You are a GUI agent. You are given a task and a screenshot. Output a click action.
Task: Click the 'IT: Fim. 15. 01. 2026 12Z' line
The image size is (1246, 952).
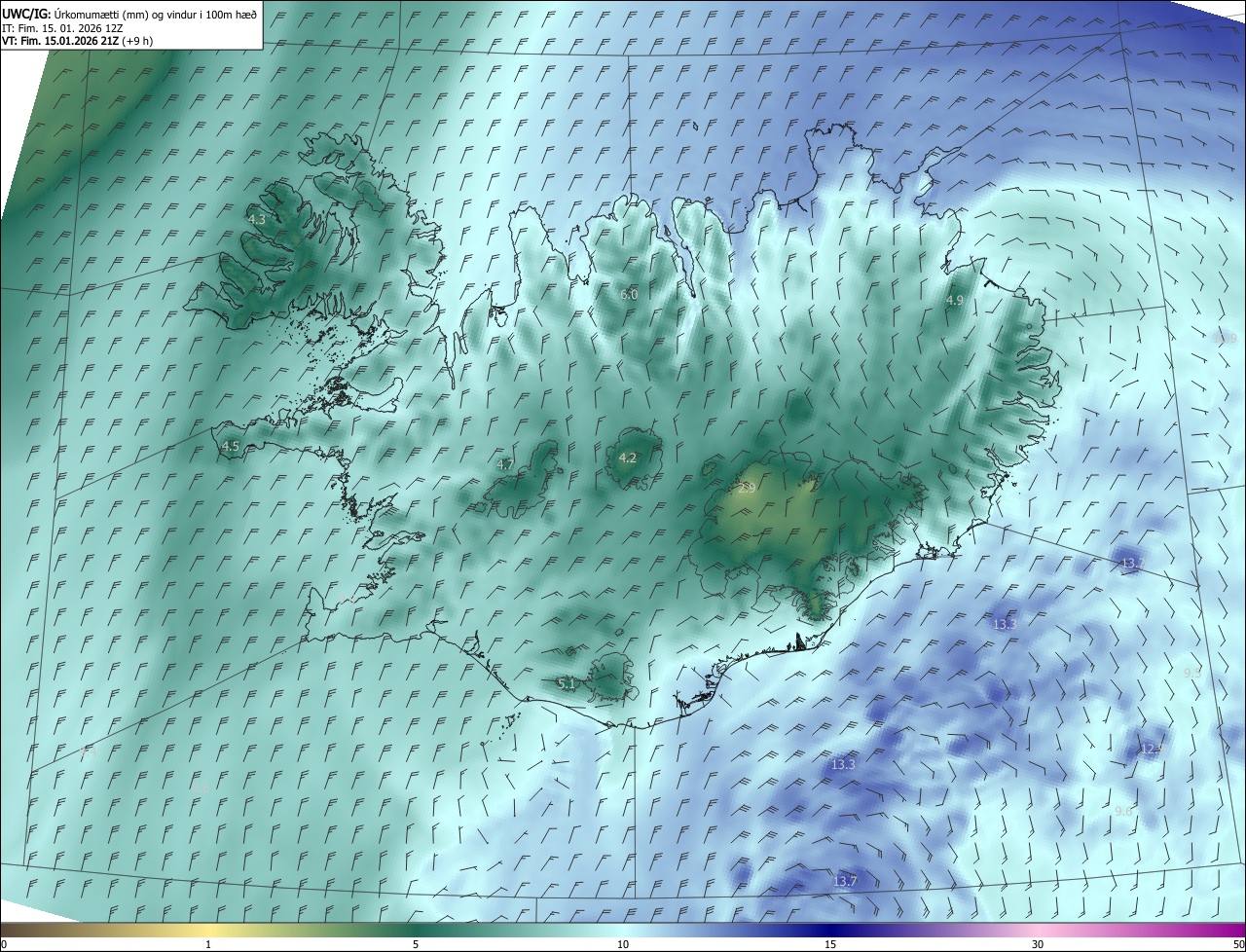point(63,28)
